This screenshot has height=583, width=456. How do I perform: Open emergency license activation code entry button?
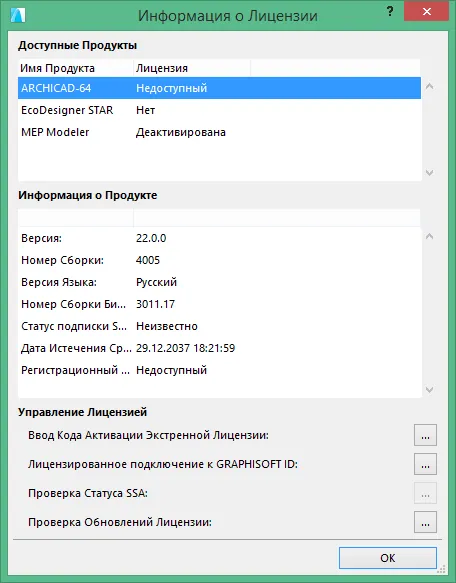[x=425, y=435]
